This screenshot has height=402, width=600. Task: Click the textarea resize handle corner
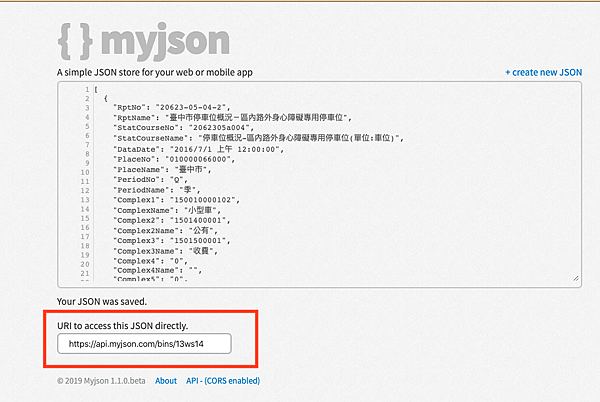(x=576, y=278)
